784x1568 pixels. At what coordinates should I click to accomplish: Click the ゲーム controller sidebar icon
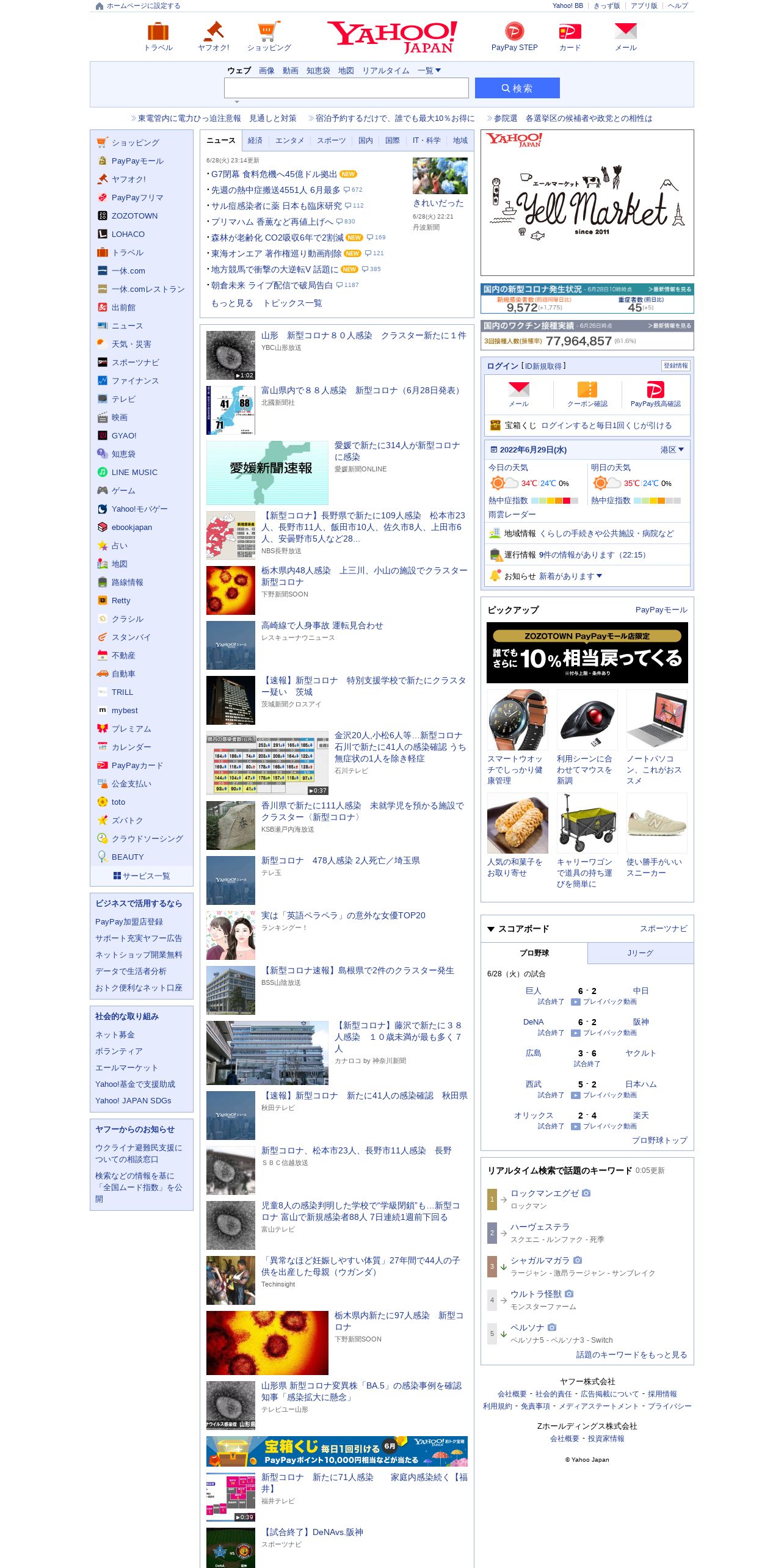102,491
